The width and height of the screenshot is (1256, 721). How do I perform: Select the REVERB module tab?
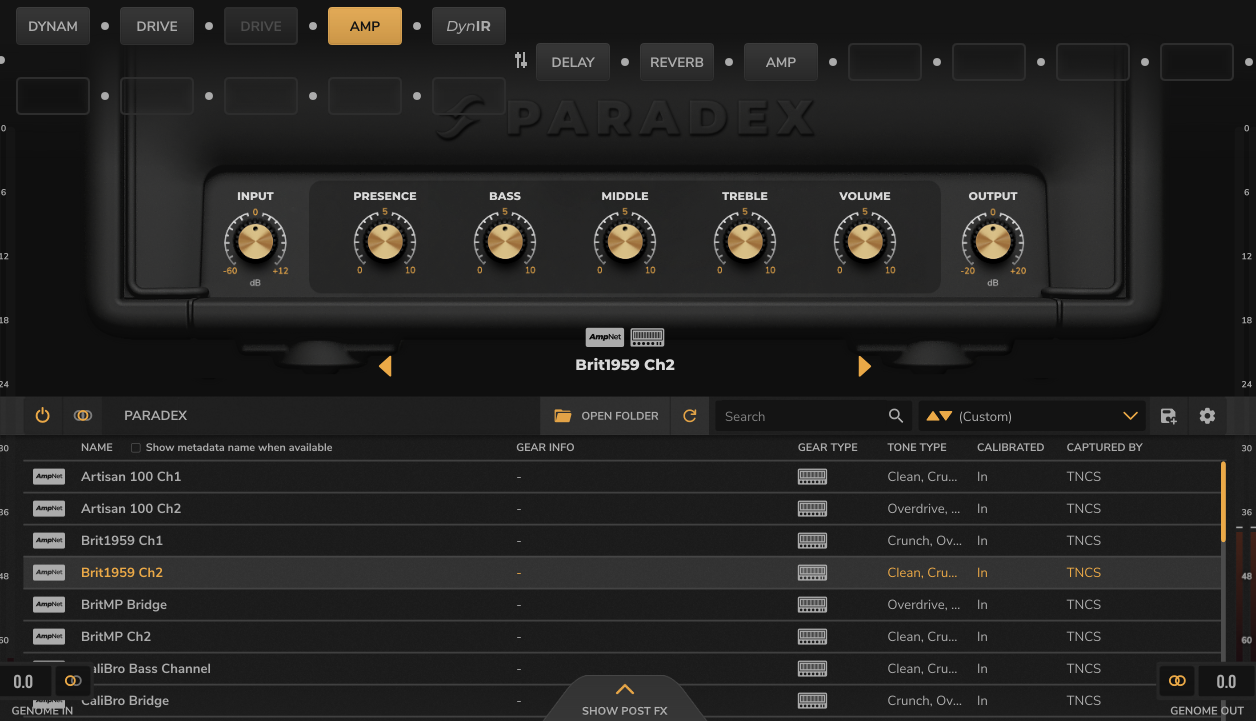click(677, 62)
